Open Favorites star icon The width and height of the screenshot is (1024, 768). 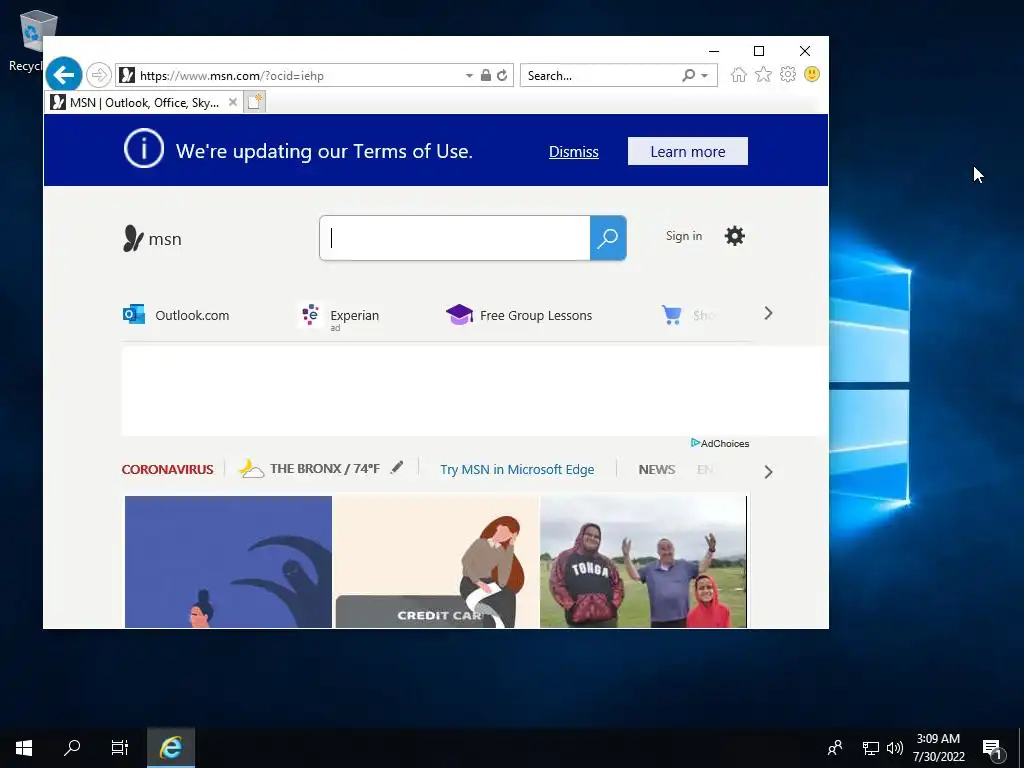pyautogui.click(x=763, y=74)
